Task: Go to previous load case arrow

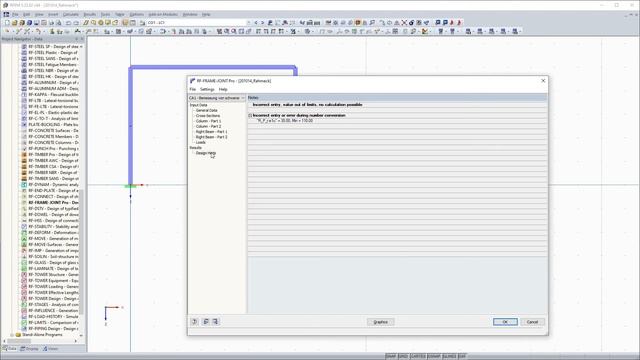Action: [x=256, y=23]
